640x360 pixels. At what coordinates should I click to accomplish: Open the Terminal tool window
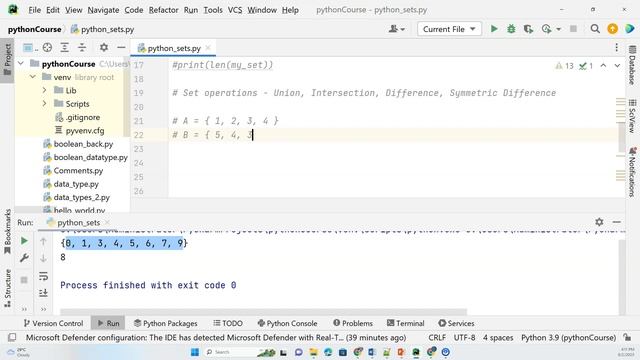pos(405,323)
